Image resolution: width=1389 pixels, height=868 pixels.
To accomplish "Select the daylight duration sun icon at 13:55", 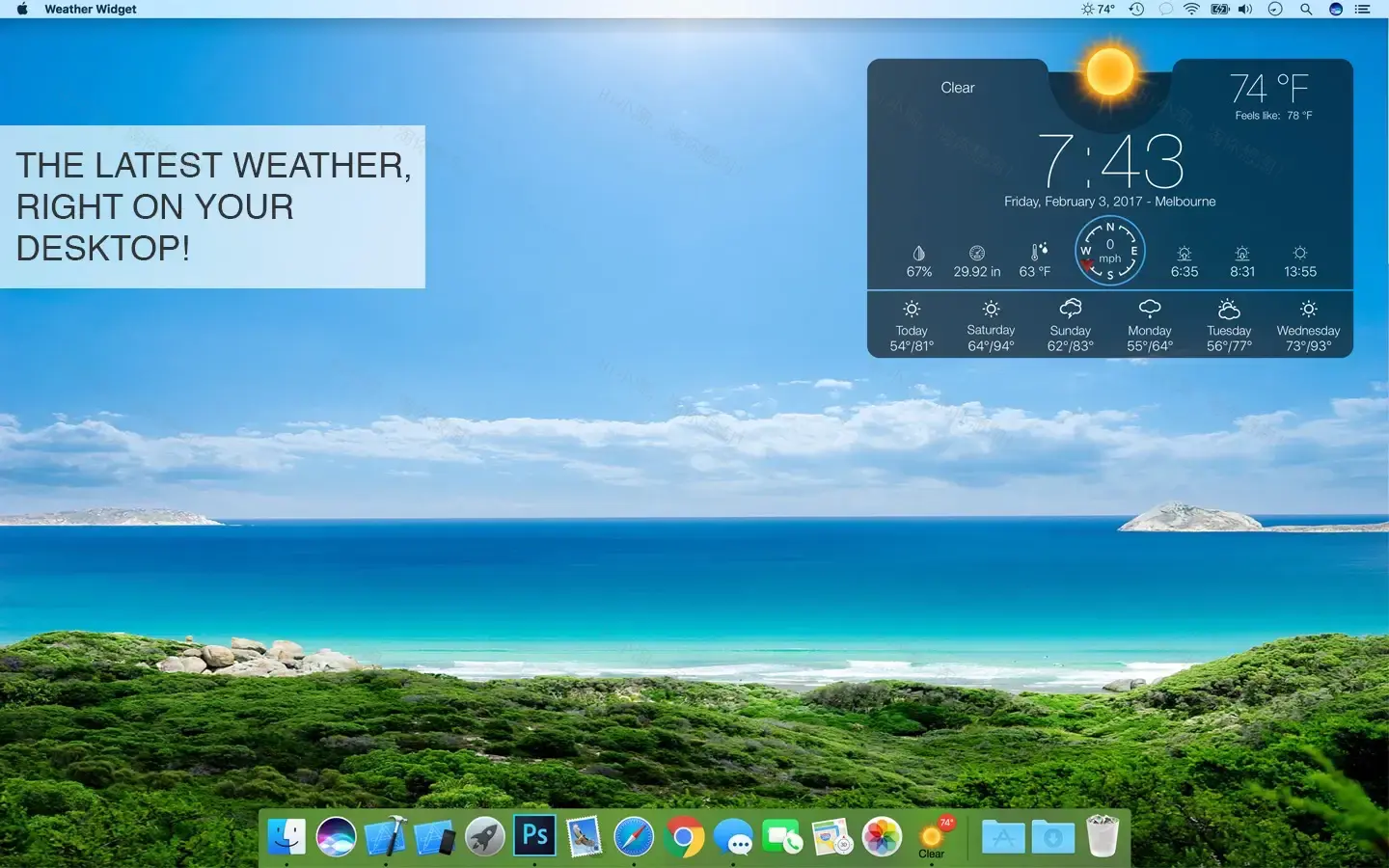I will [x=1299, y=252].
